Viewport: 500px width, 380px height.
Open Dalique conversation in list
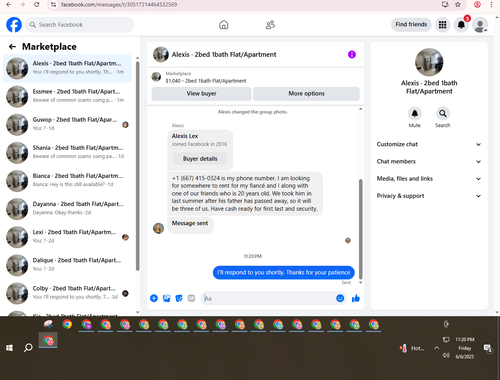pos(67,265)
